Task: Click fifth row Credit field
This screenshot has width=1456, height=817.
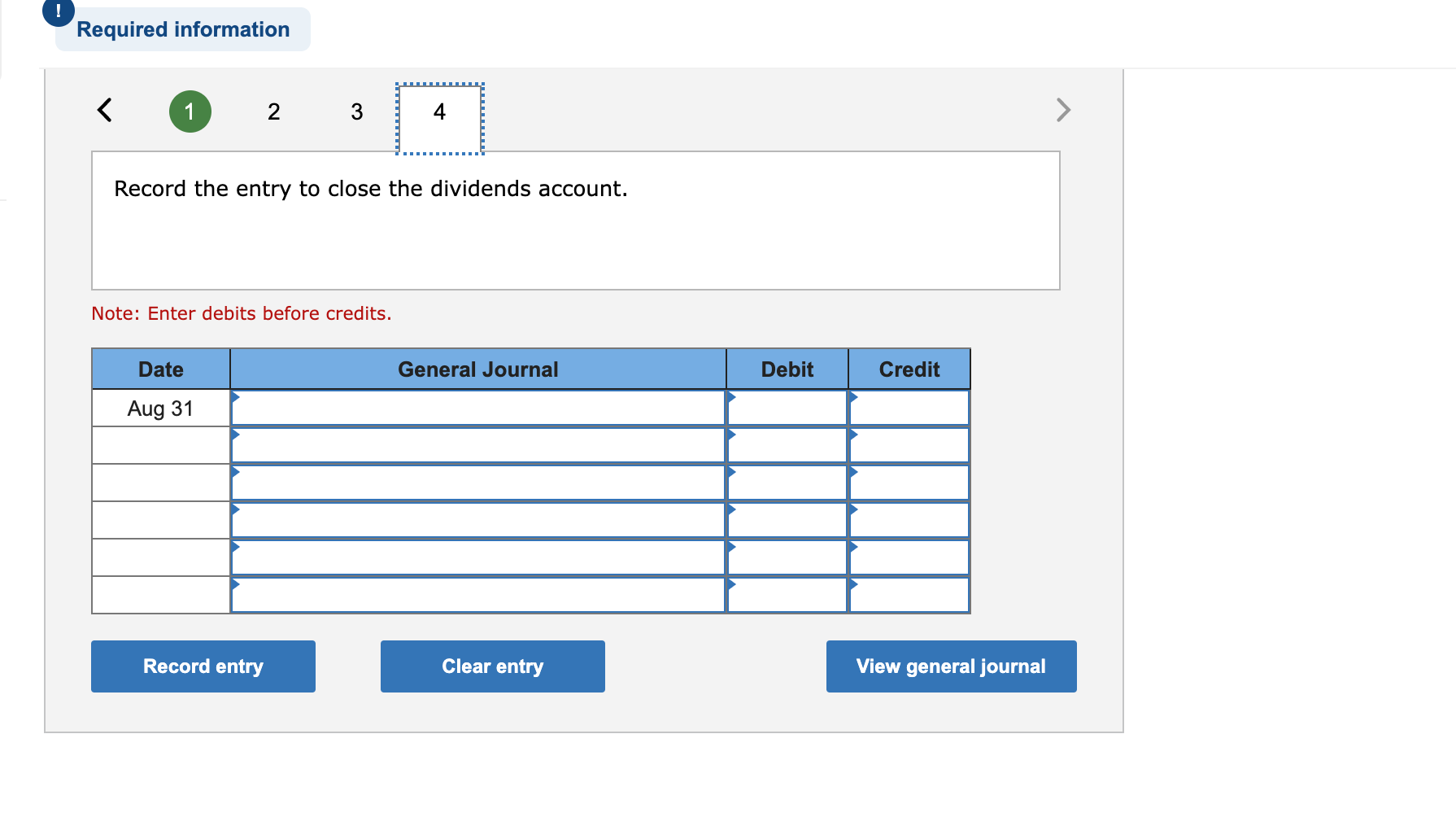Action: [x=909, y=557]
